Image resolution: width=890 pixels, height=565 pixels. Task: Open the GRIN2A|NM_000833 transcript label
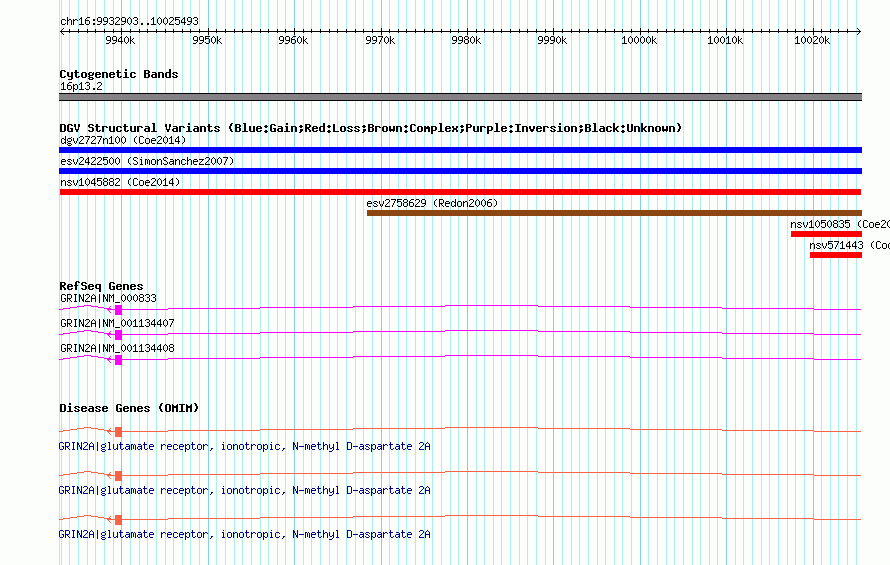coord(108,298)
